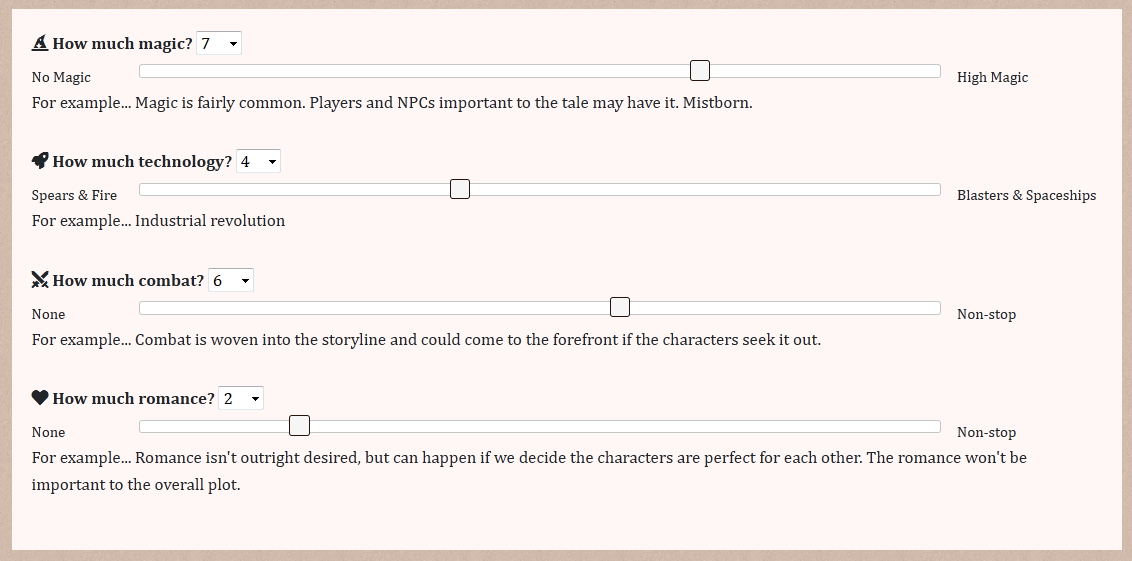Click the rocket technology icon
This screenshot has width=1132, height=561.
coord(40,161)
